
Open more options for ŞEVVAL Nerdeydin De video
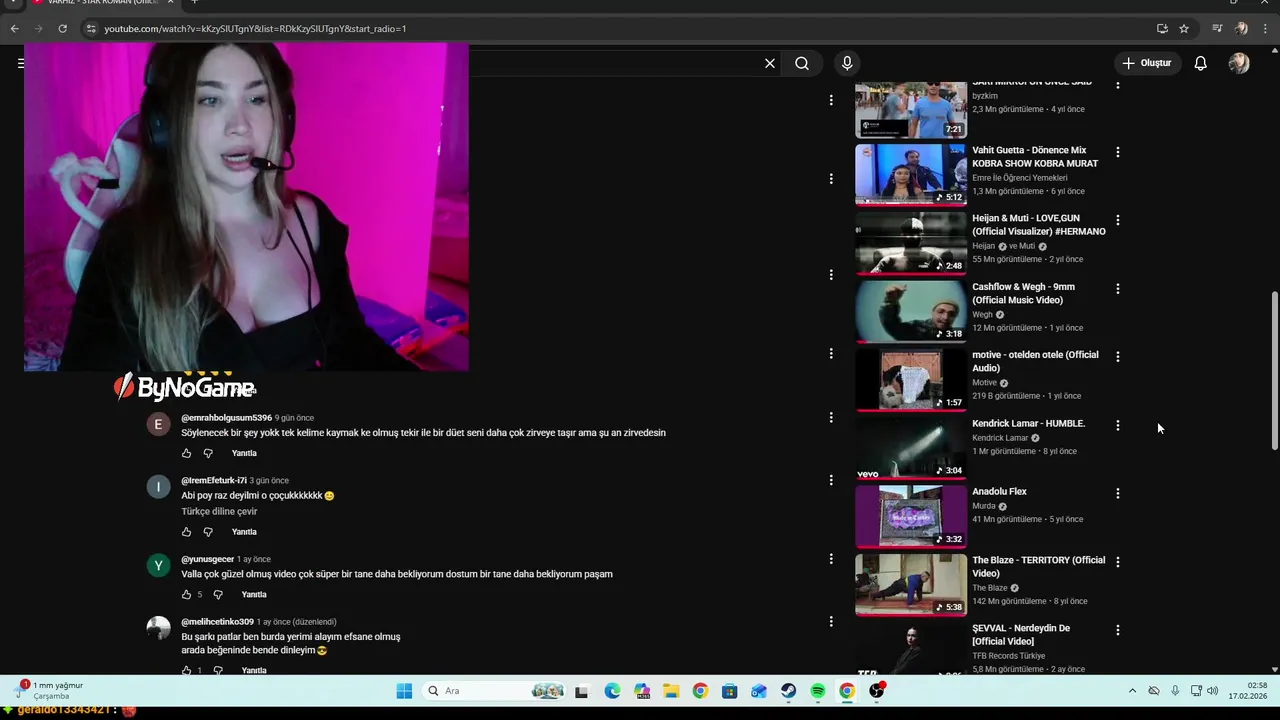coord(1118,630)
